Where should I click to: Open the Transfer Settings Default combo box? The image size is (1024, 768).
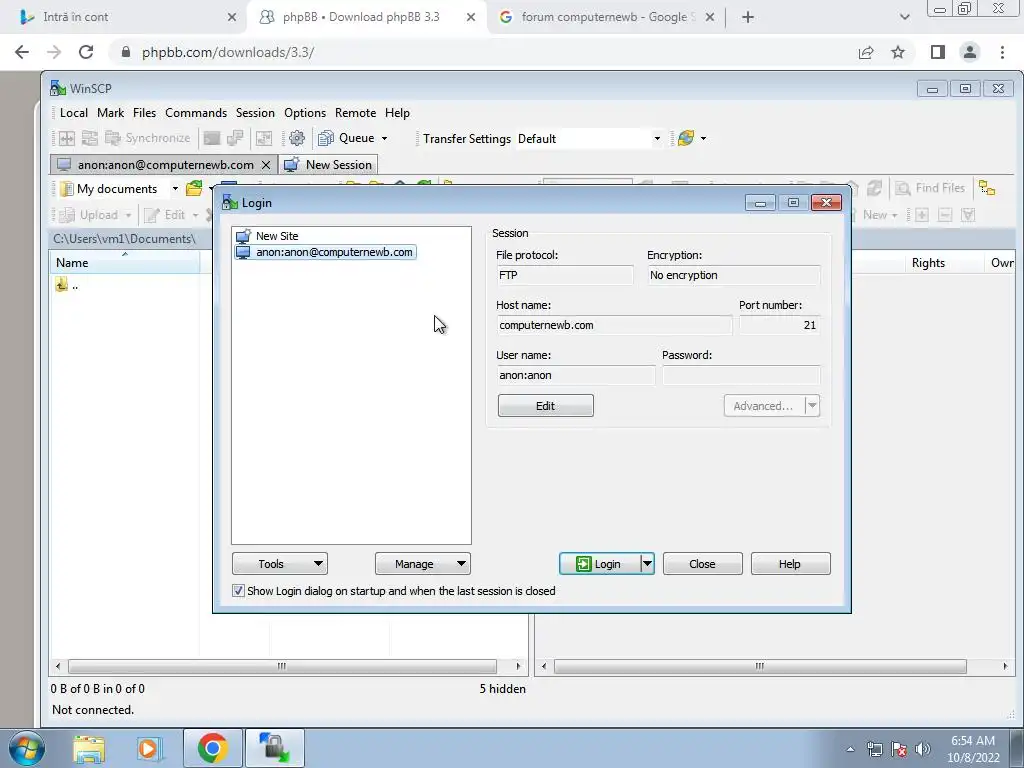(589, 138)
